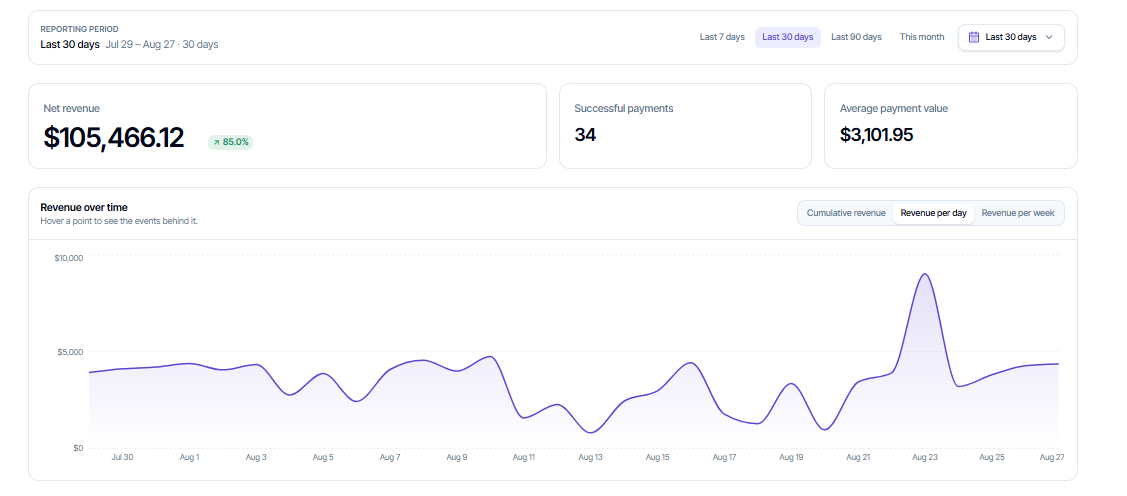The width and height of the screenshot is (1127, 496).
Task: Click the 85.0% growth badge
Action: point(230,142)
